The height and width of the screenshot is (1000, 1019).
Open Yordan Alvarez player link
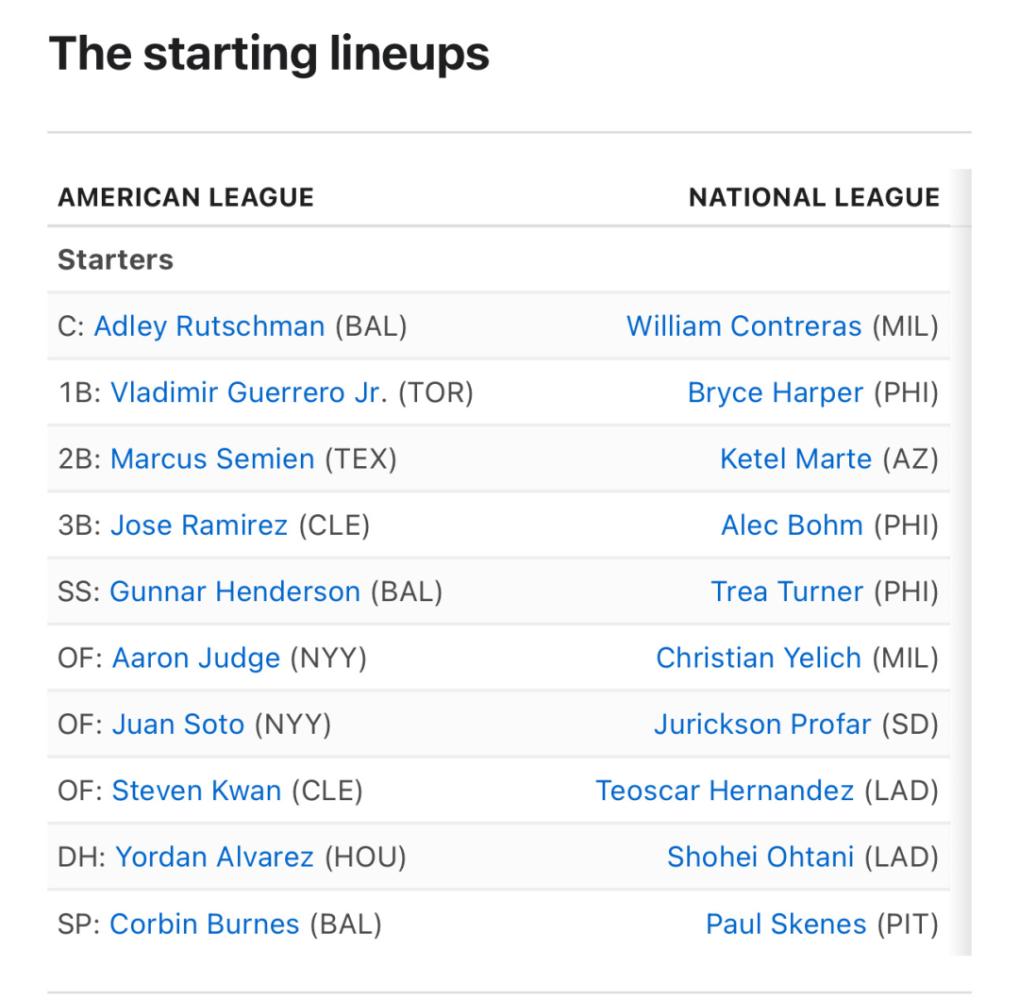214,856
